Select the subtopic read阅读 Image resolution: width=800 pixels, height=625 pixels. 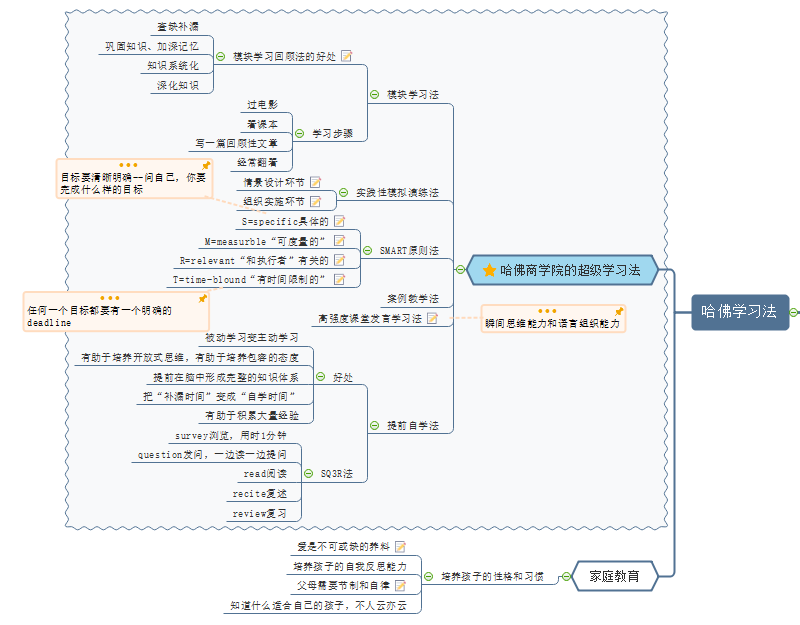(x=265, y=474)
